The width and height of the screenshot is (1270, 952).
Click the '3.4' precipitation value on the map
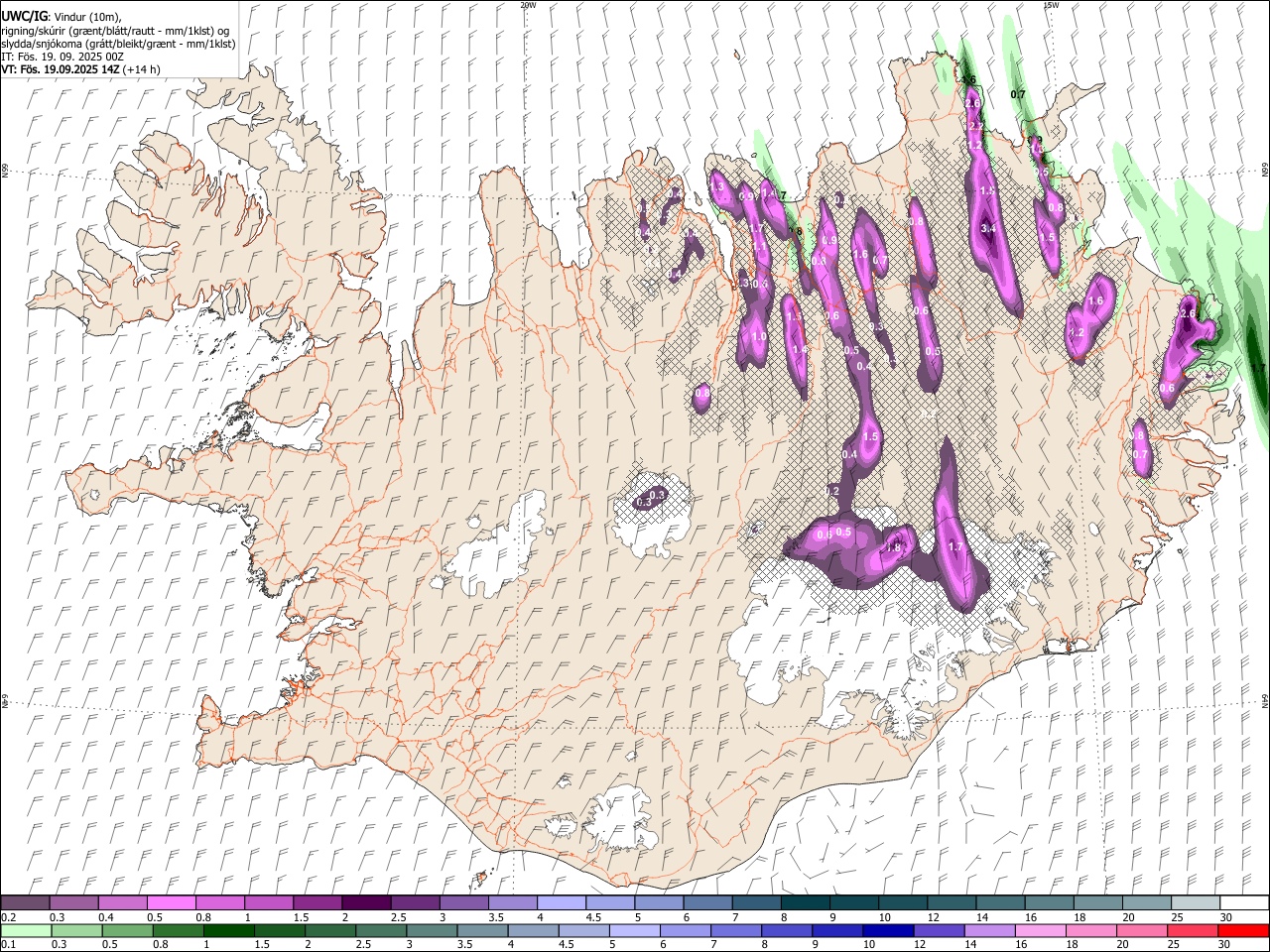(x=987, y=229)
